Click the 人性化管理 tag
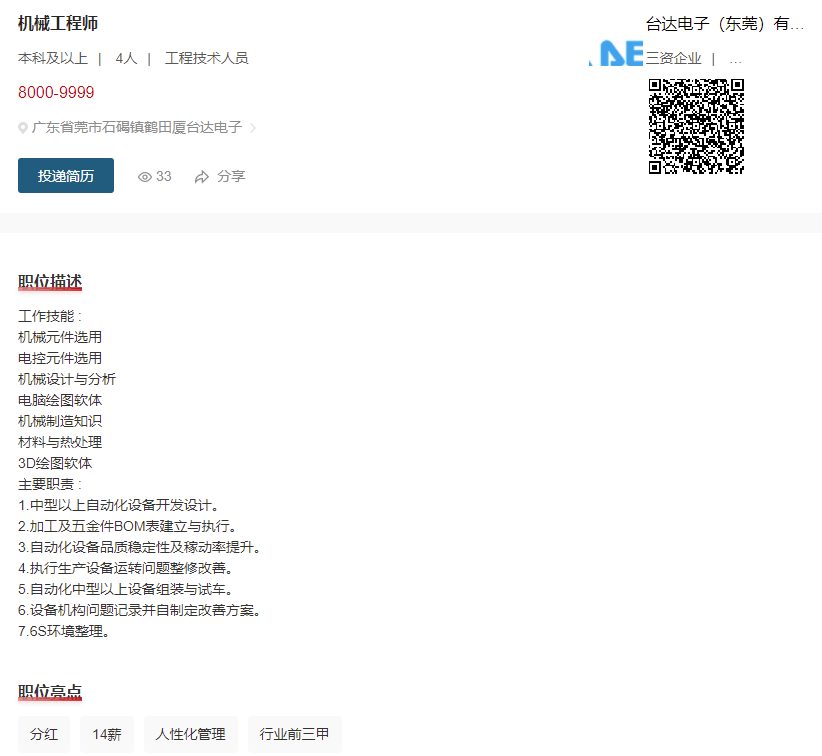This screenshot has width=822, height=756. click(x=190, y=734)
